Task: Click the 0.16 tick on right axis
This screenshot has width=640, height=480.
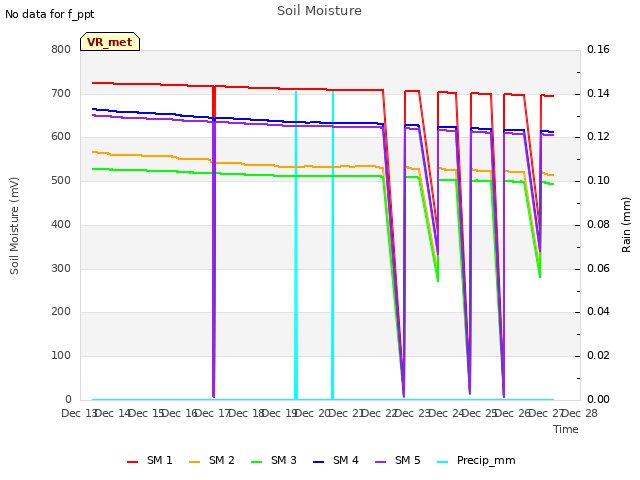Action: 598,50
